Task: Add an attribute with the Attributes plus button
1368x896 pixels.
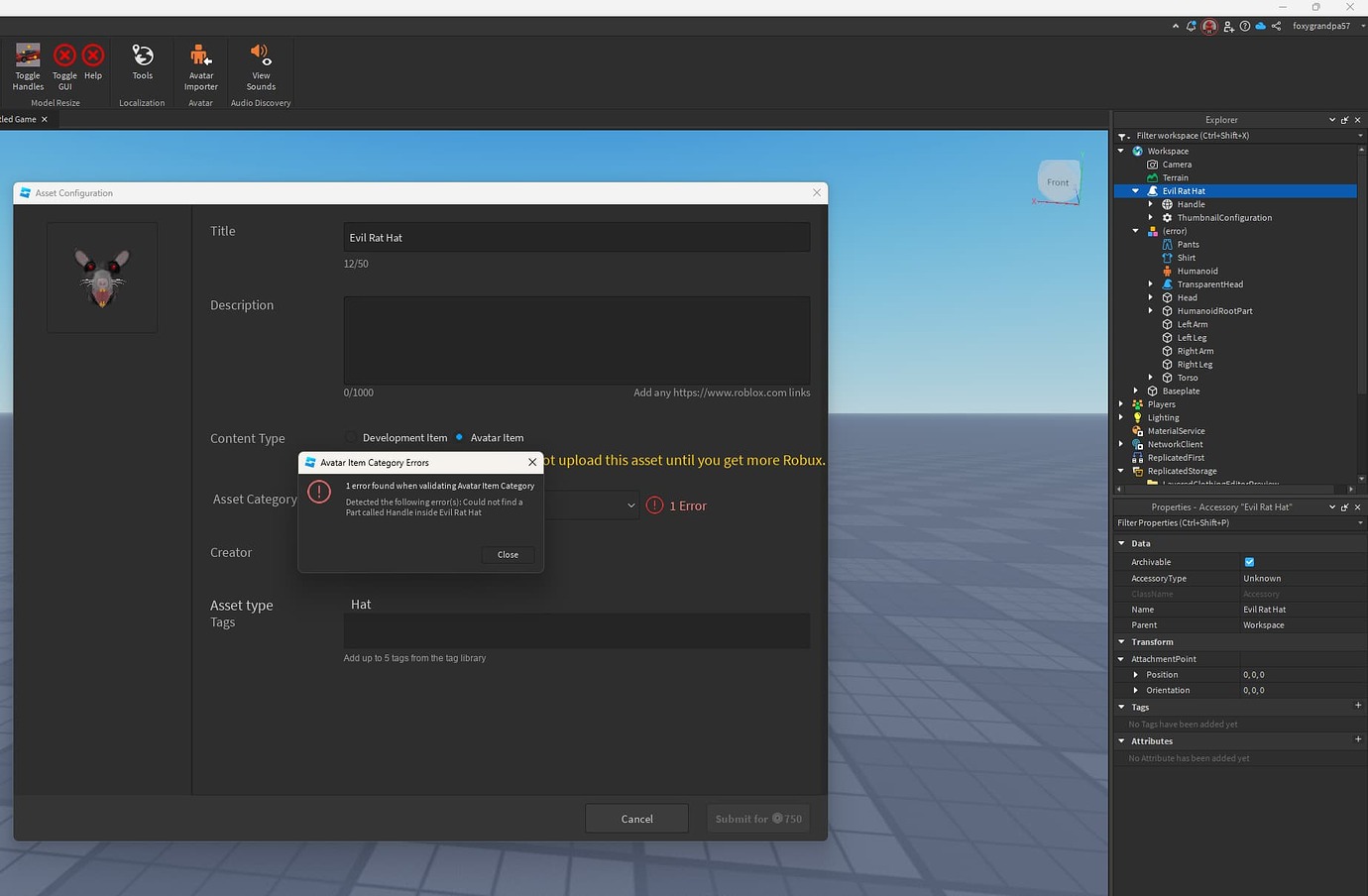Action: [x=1357, y=739]
